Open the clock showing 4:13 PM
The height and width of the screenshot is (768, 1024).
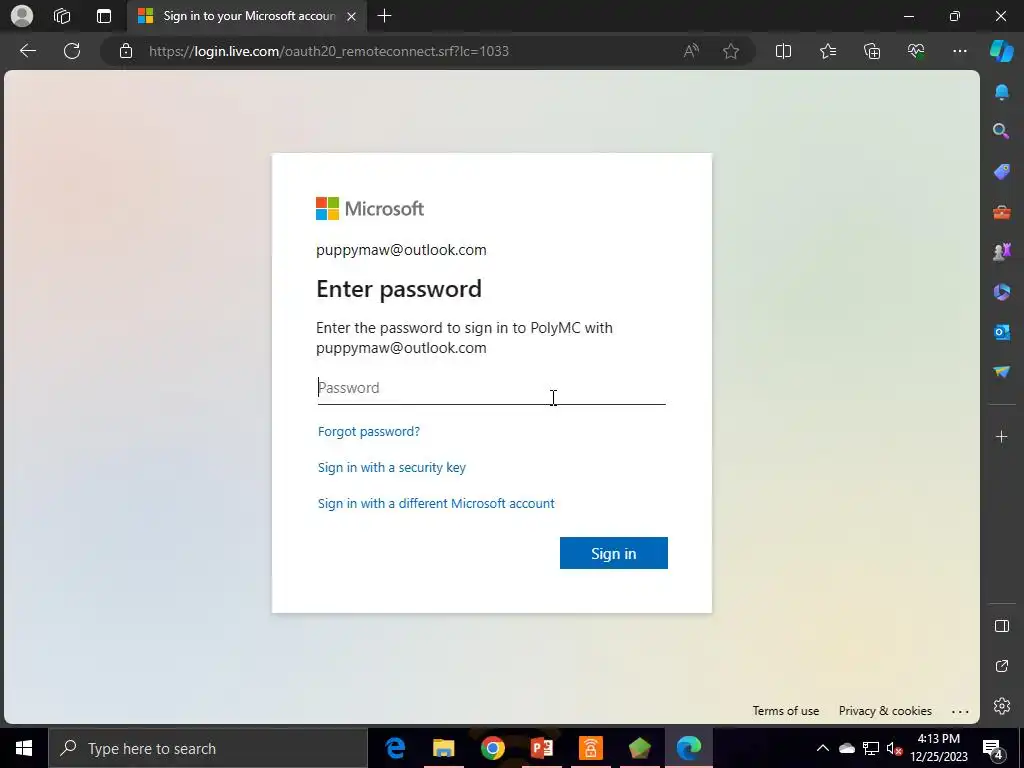(x=939, y=748)
